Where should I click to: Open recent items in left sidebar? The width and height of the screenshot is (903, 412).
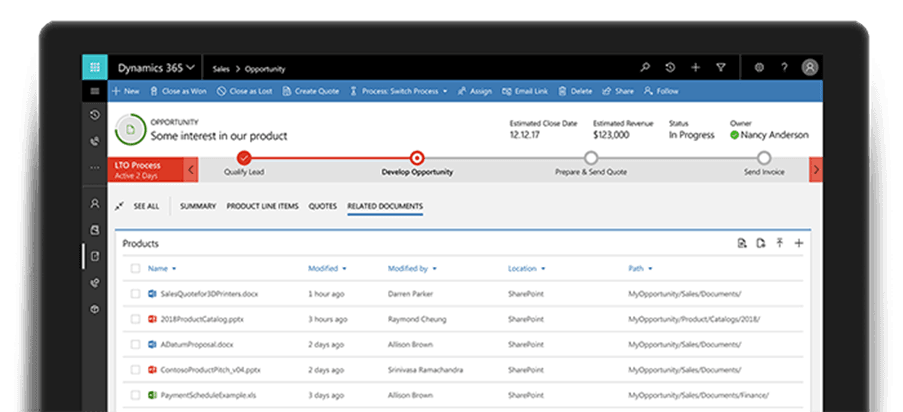[95, 115]
